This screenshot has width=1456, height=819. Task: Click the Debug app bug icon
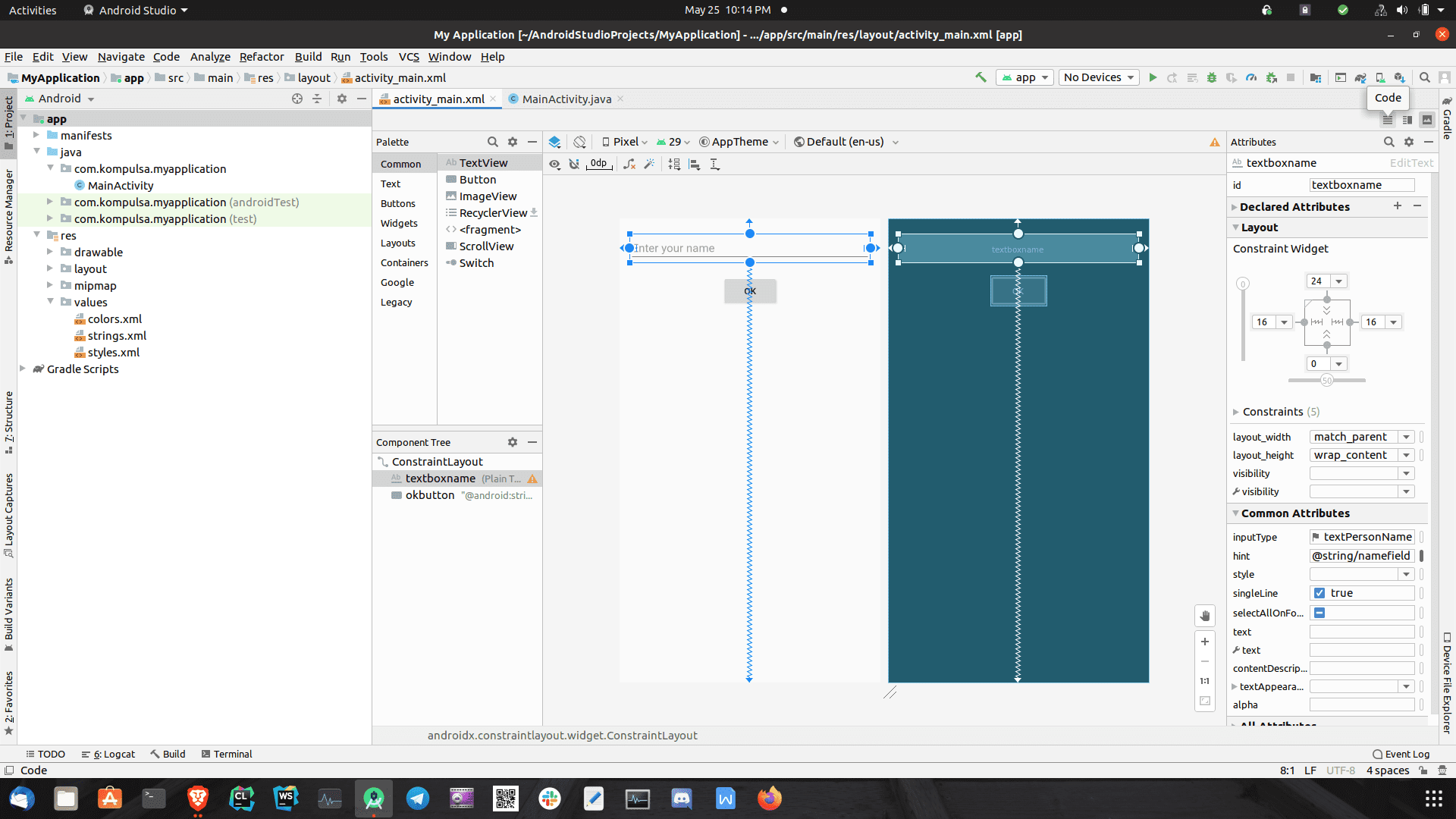1212,77
